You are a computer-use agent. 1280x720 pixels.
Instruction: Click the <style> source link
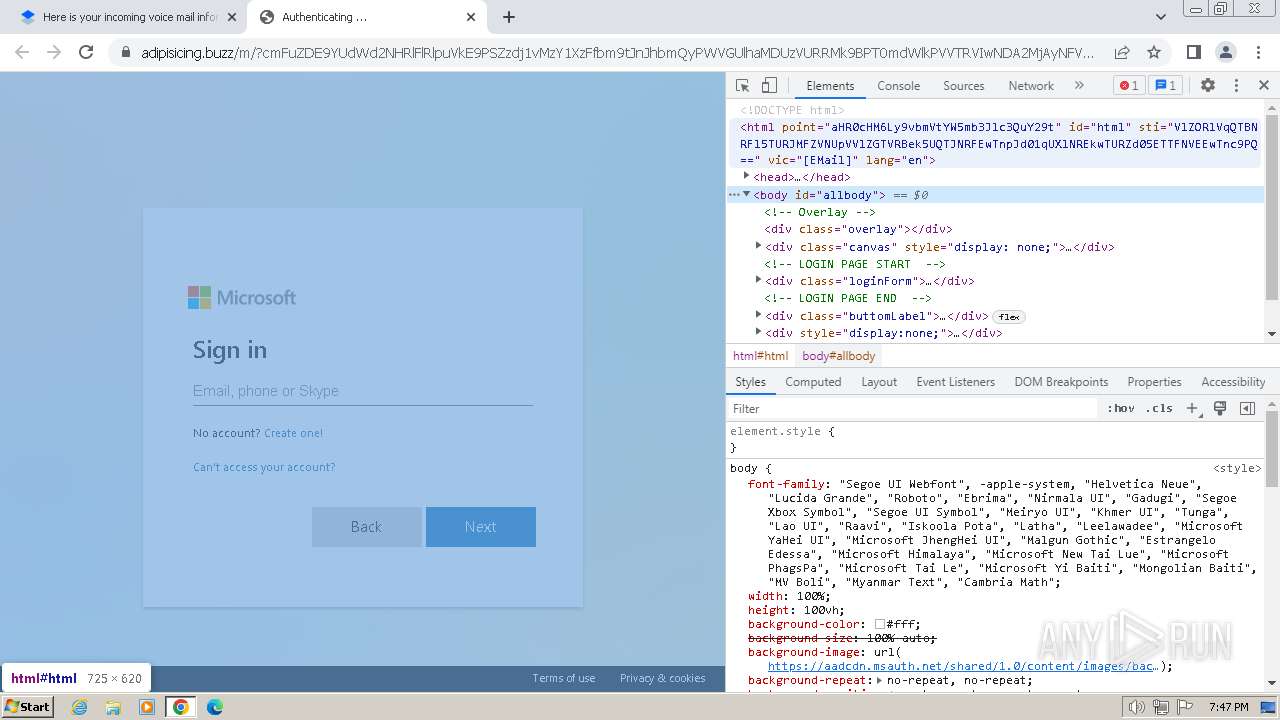point(1237,468)
